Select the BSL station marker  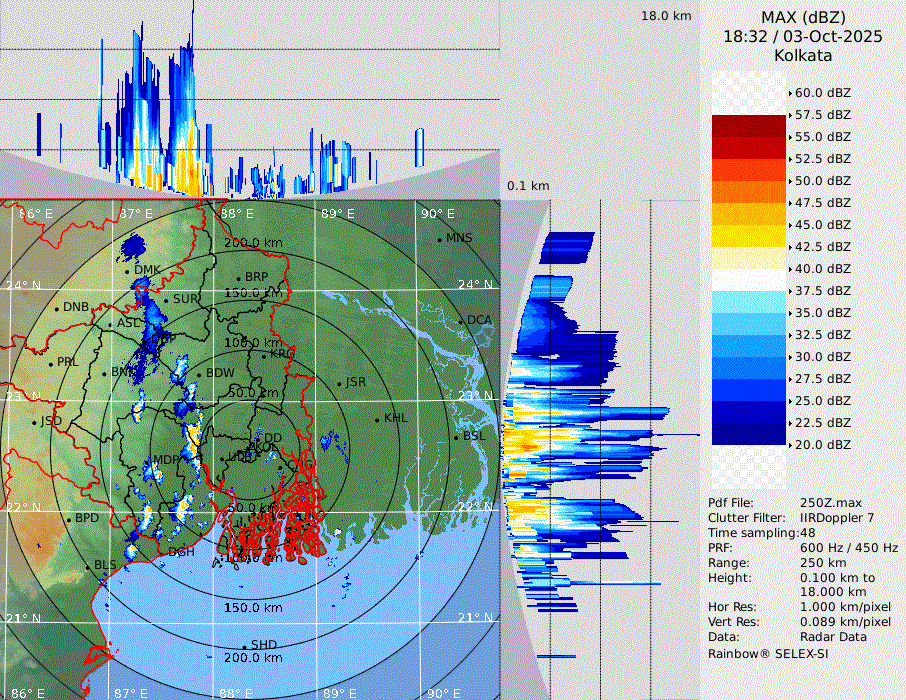click(456, 437)
